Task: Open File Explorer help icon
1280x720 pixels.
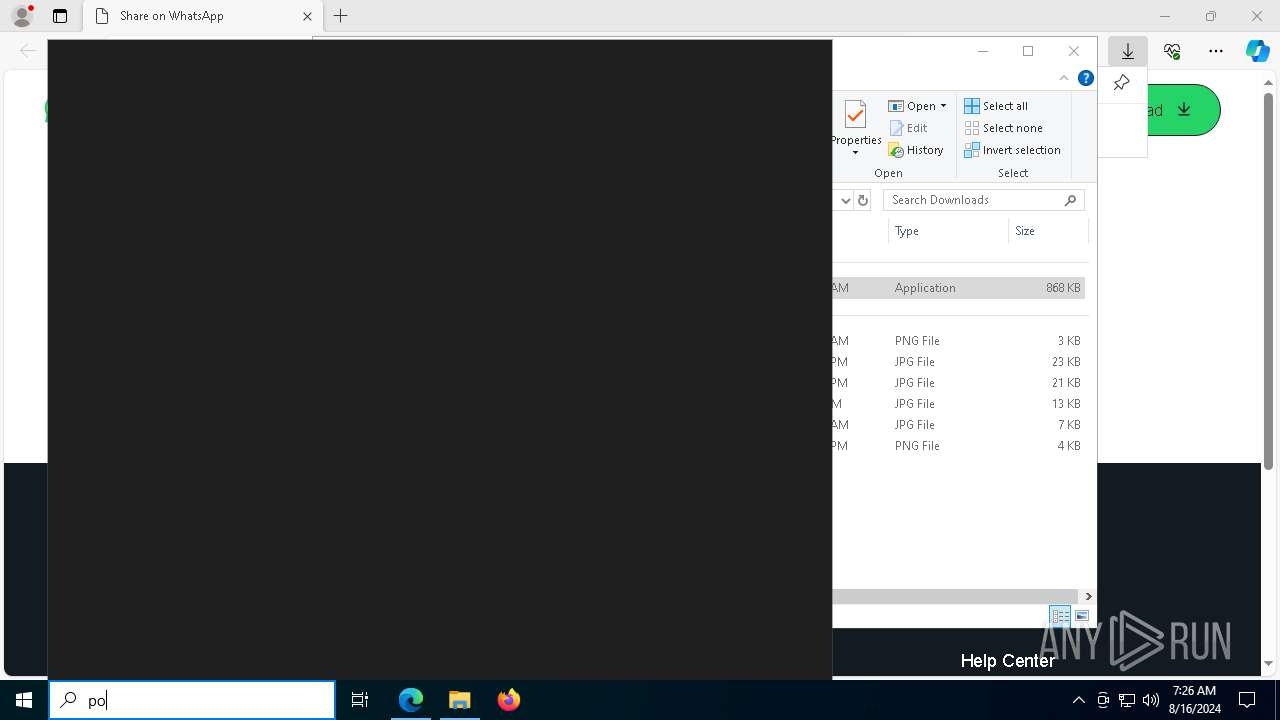Action: 1085,78
